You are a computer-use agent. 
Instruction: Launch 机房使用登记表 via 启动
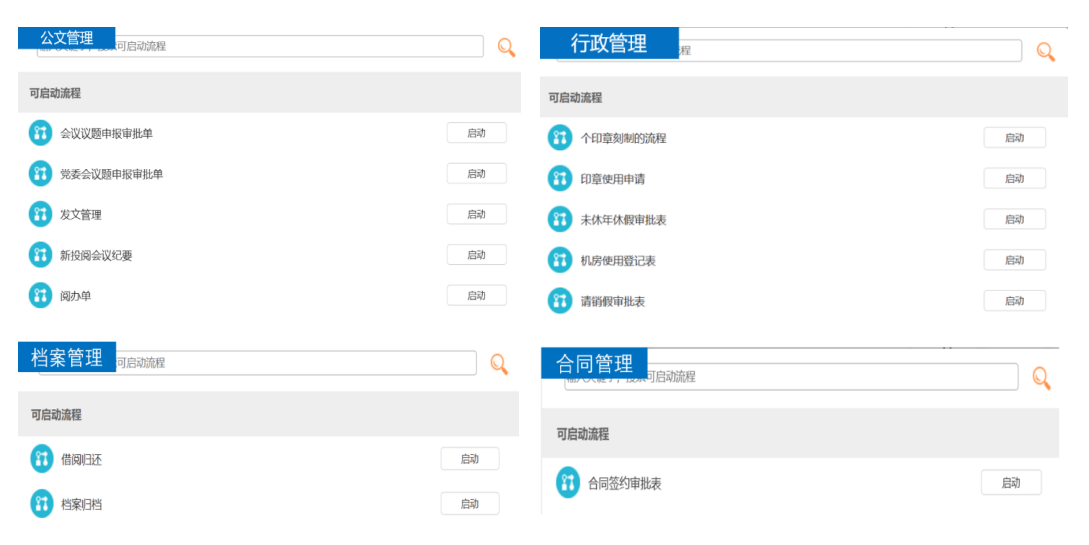point(1015,260)
